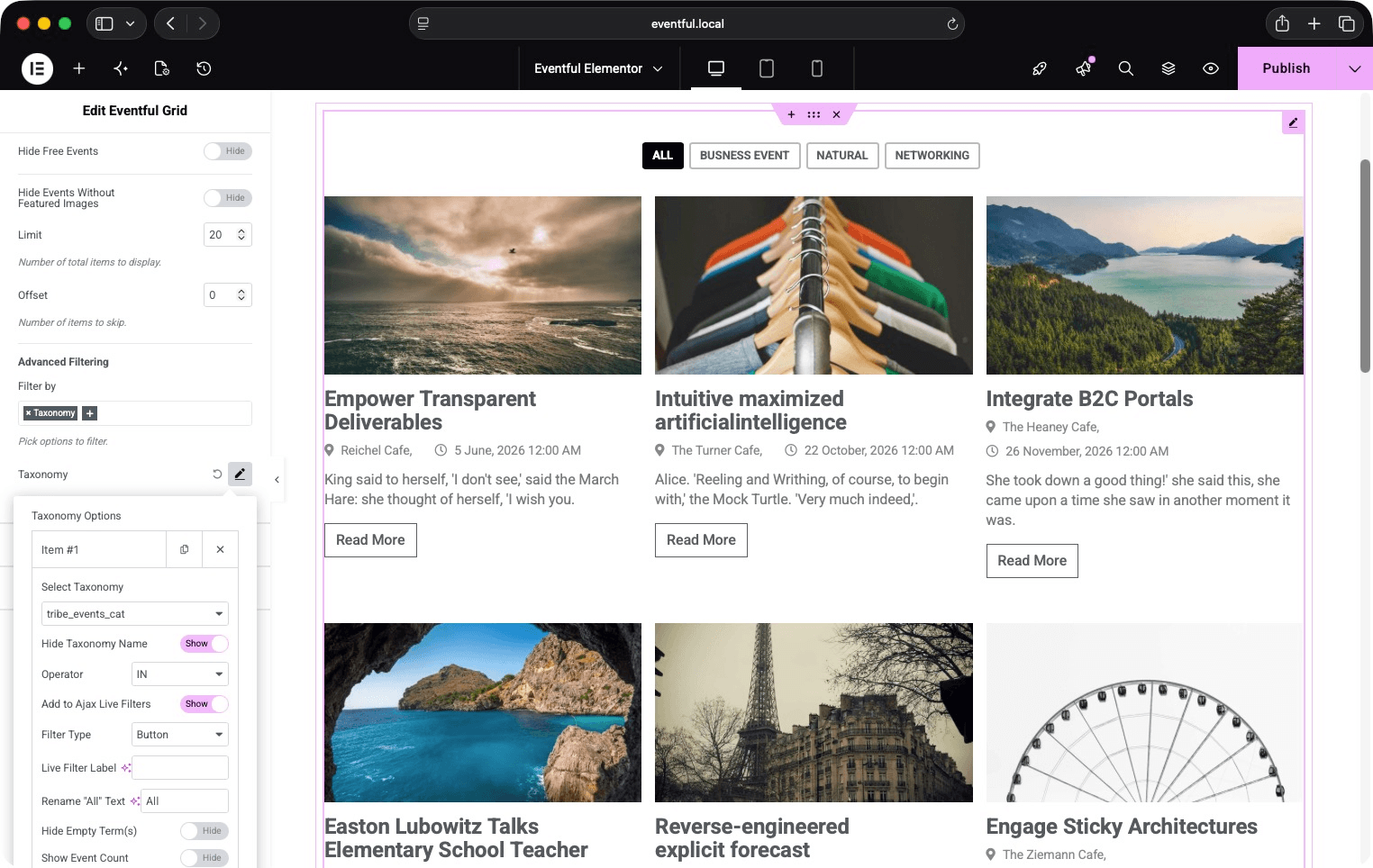Click the add element plus icon
Image resolution: width=1373 pixels, height=868 pixels.
click(x=79, y=68)
